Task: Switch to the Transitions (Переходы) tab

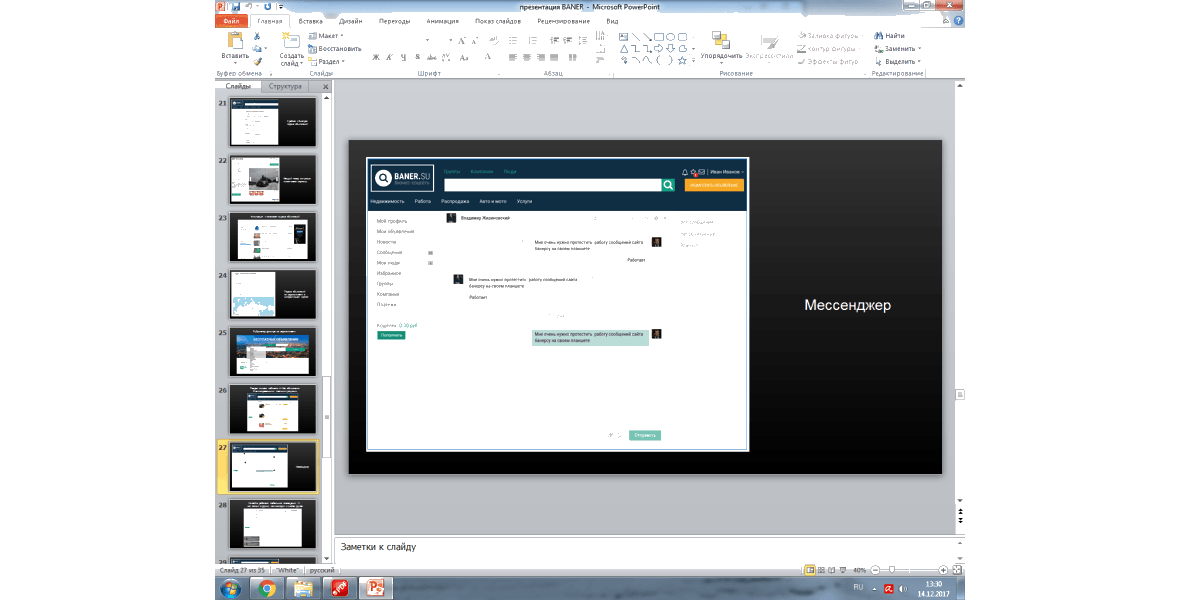Action: [394, 21]
